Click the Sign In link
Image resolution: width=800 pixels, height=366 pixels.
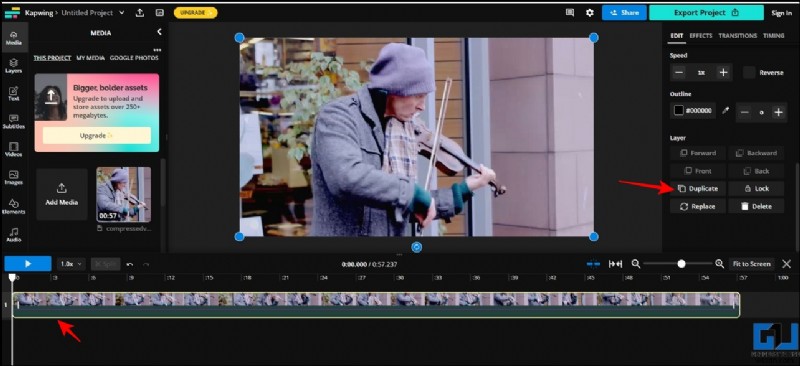pyautogui.click(x=782, y=13)
